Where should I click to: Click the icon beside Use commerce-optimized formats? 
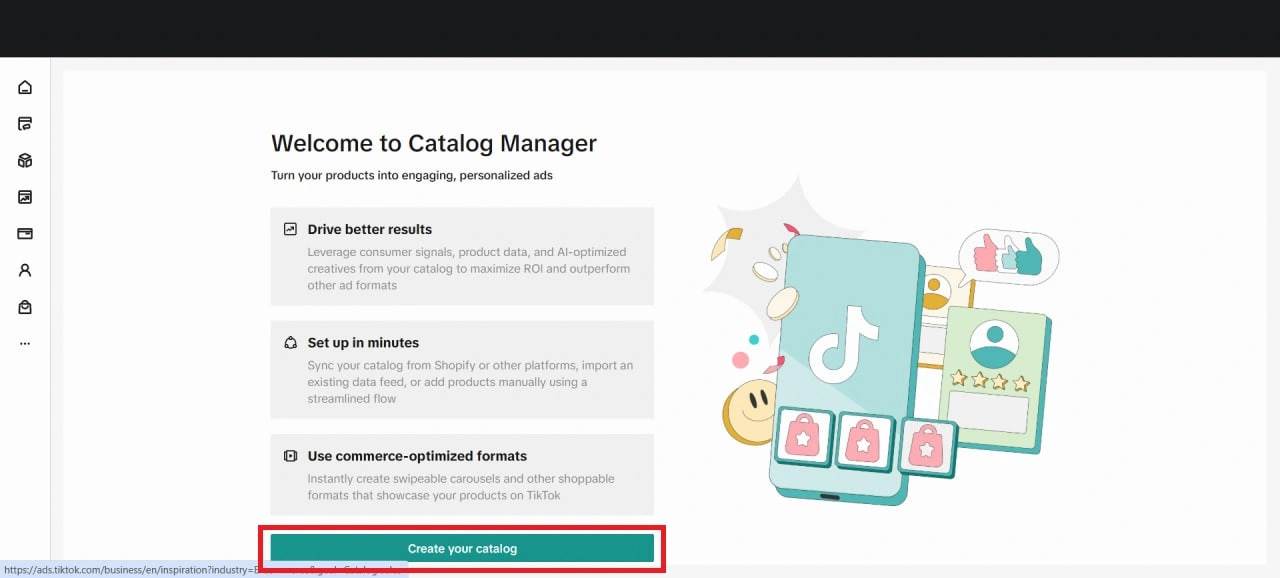click(x=290, y=456)
